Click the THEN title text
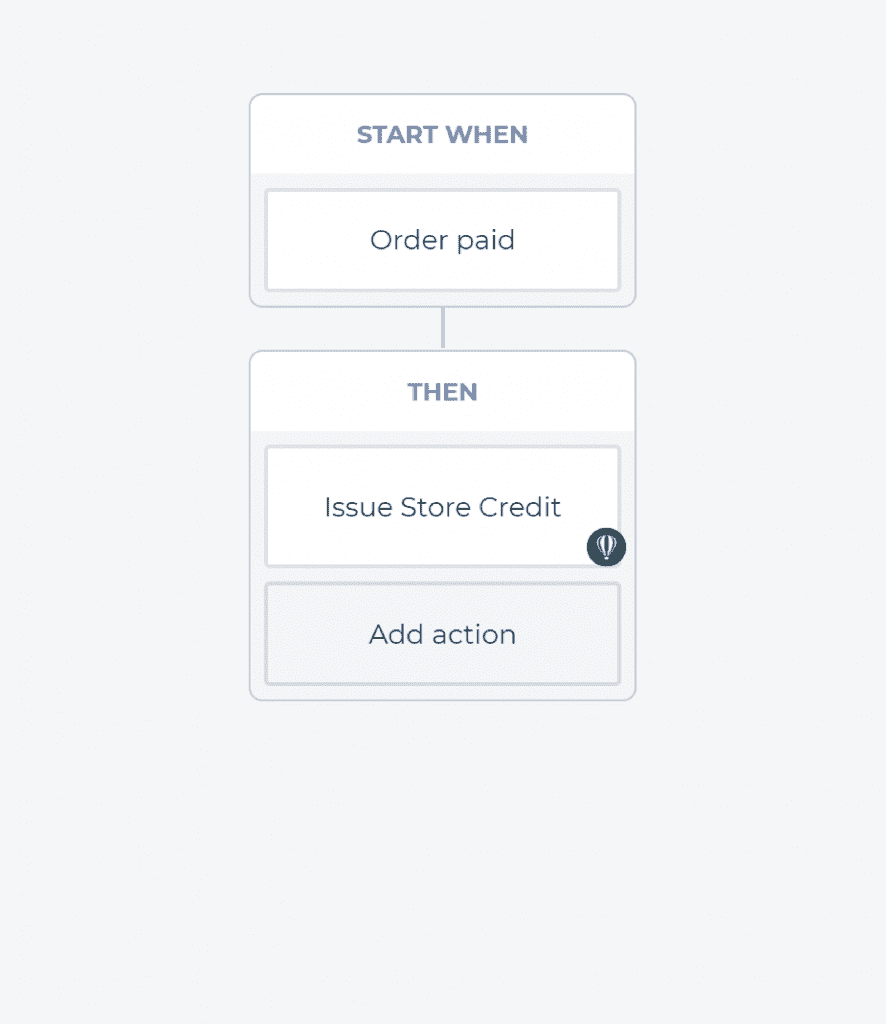 tap(442, 392)
